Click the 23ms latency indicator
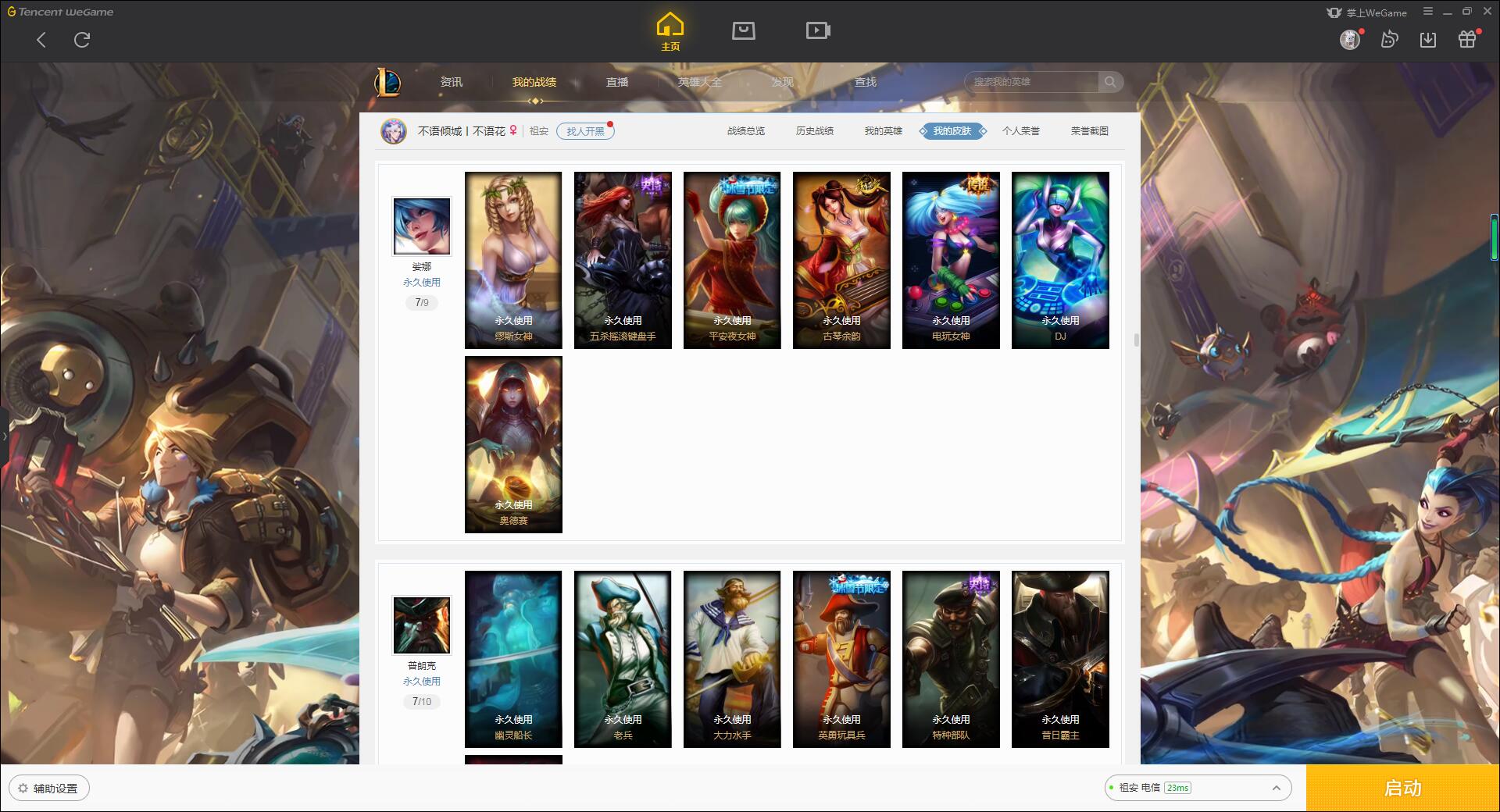The height and width of the screenshot is (812, 1500). point(1177,788)
